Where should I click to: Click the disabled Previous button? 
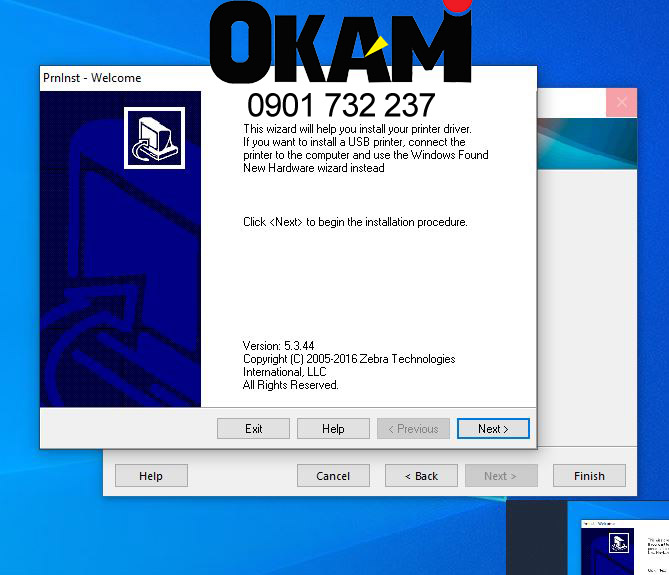pyautogui.click(x=413, y=428)
